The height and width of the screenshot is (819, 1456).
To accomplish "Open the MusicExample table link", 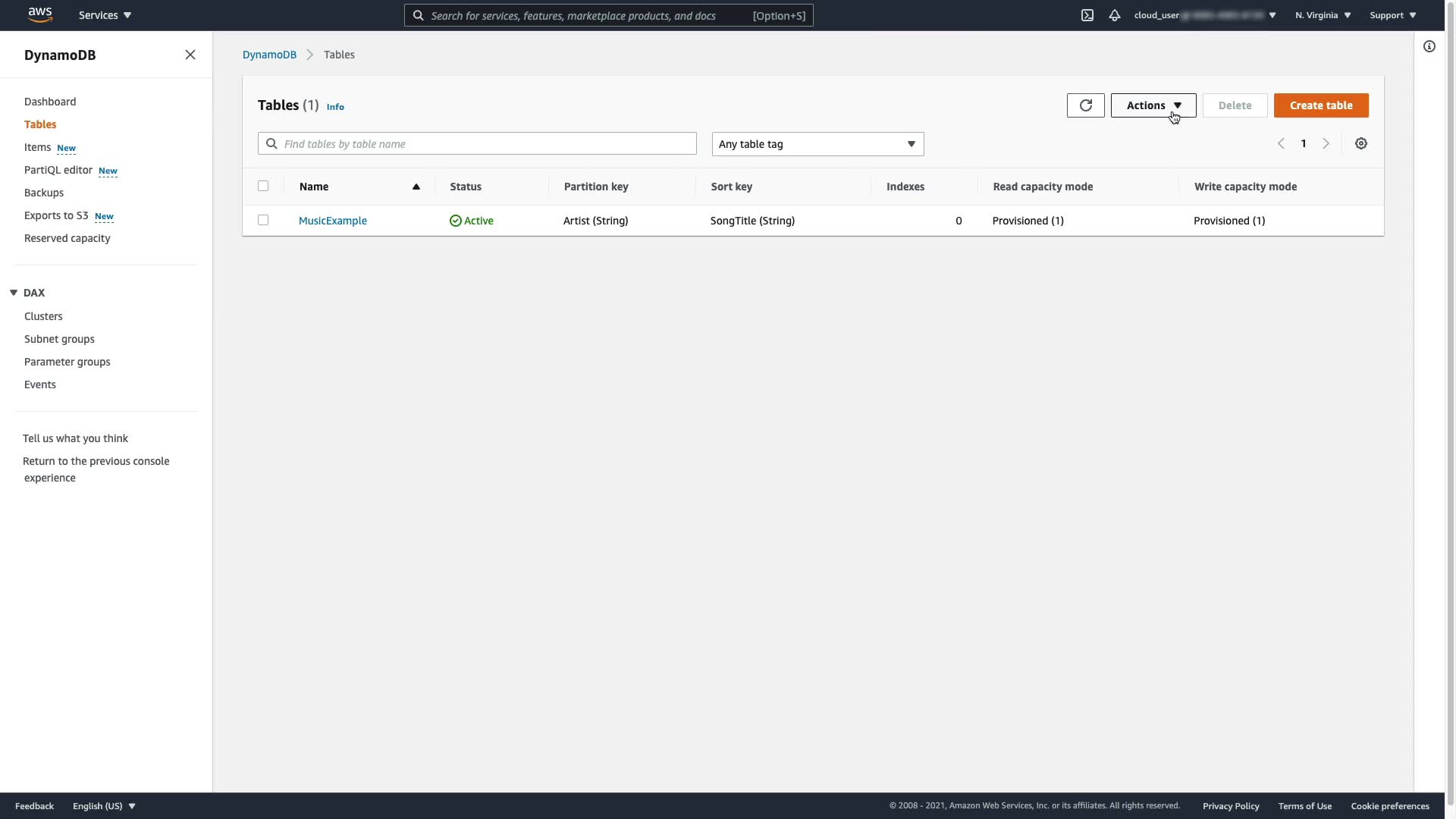I will [x=332, y=221].
